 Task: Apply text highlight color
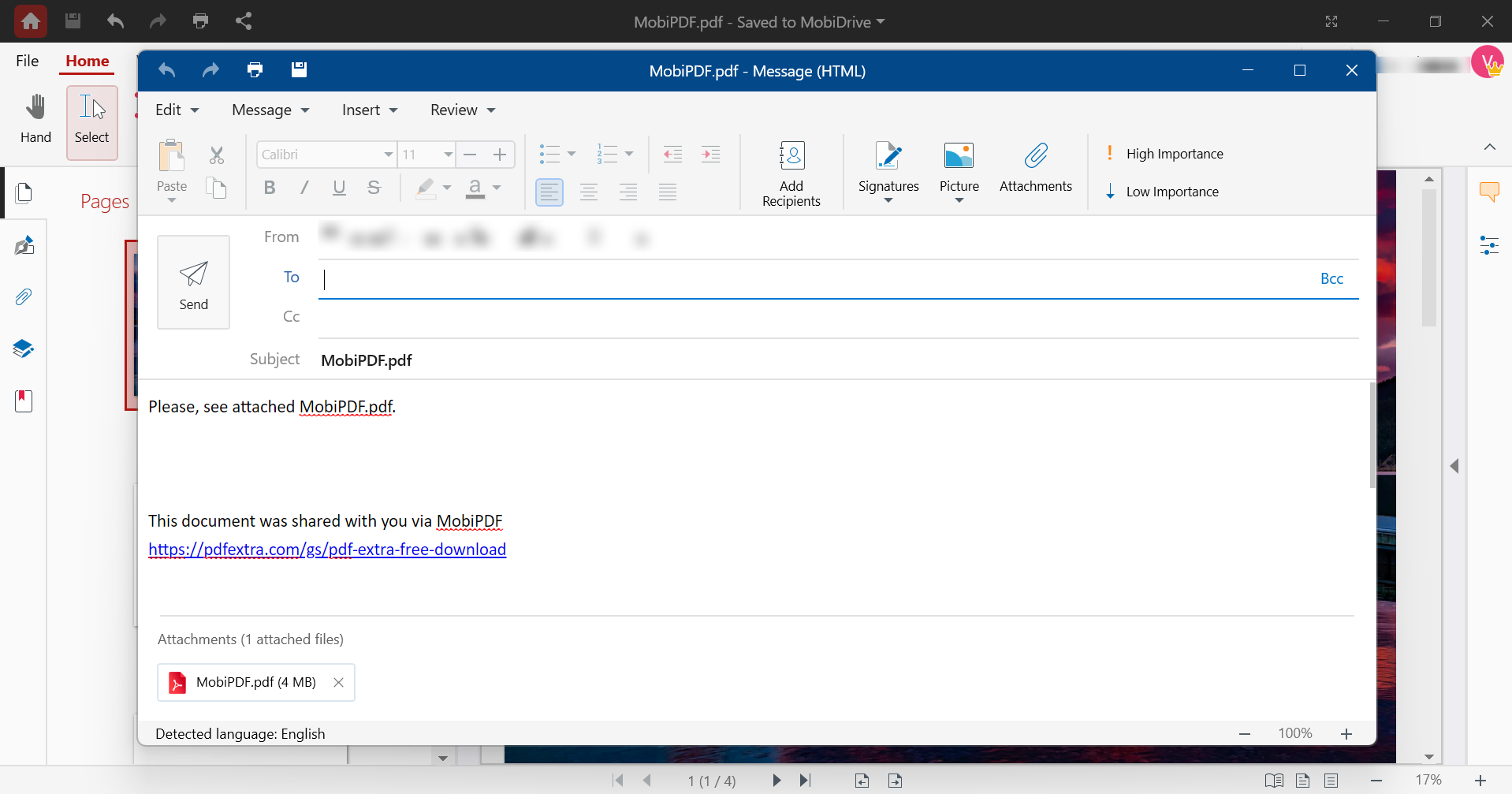click(x=426, y=188)
